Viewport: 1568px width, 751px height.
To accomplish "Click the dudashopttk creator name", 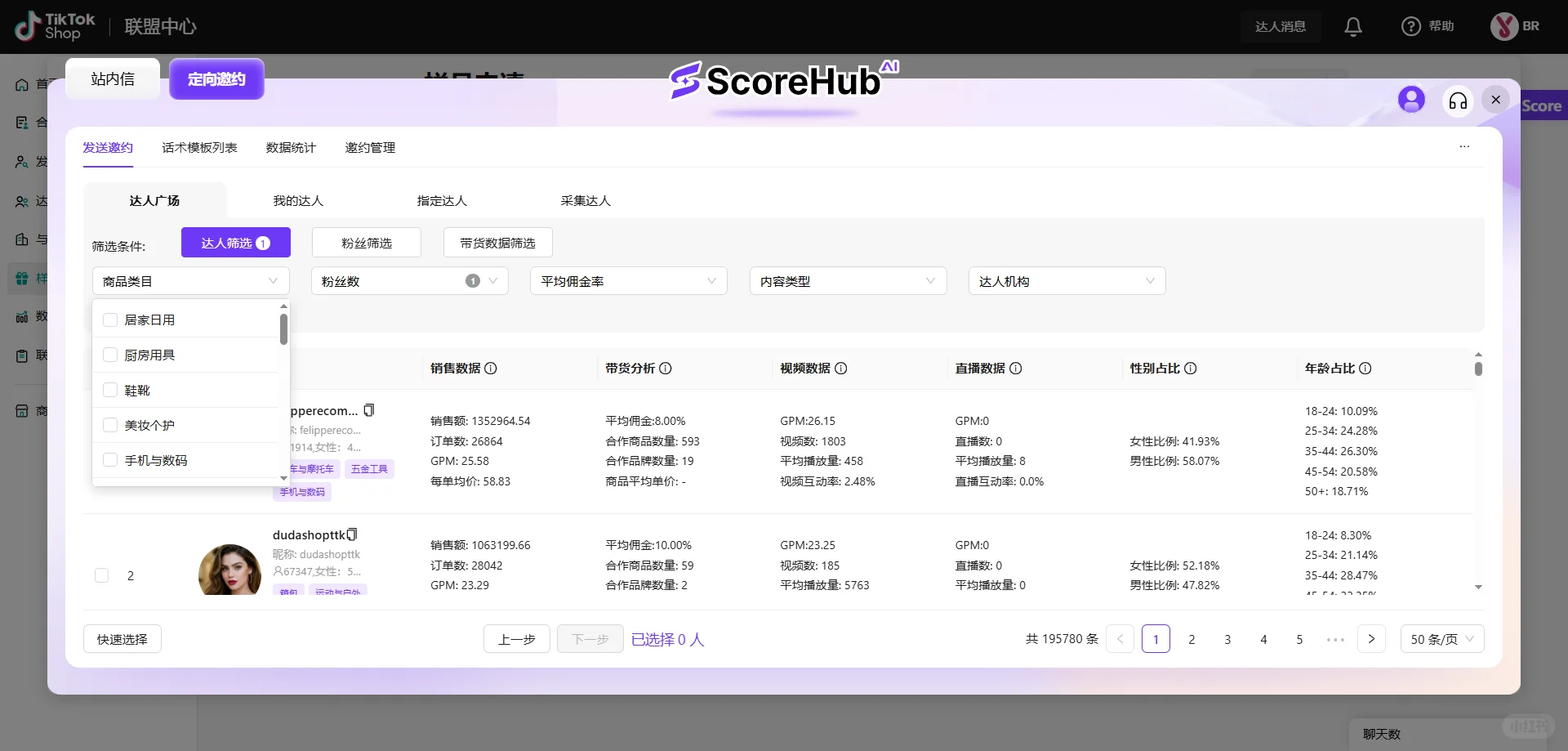I will pyautogui.click(x=309, y=535).
